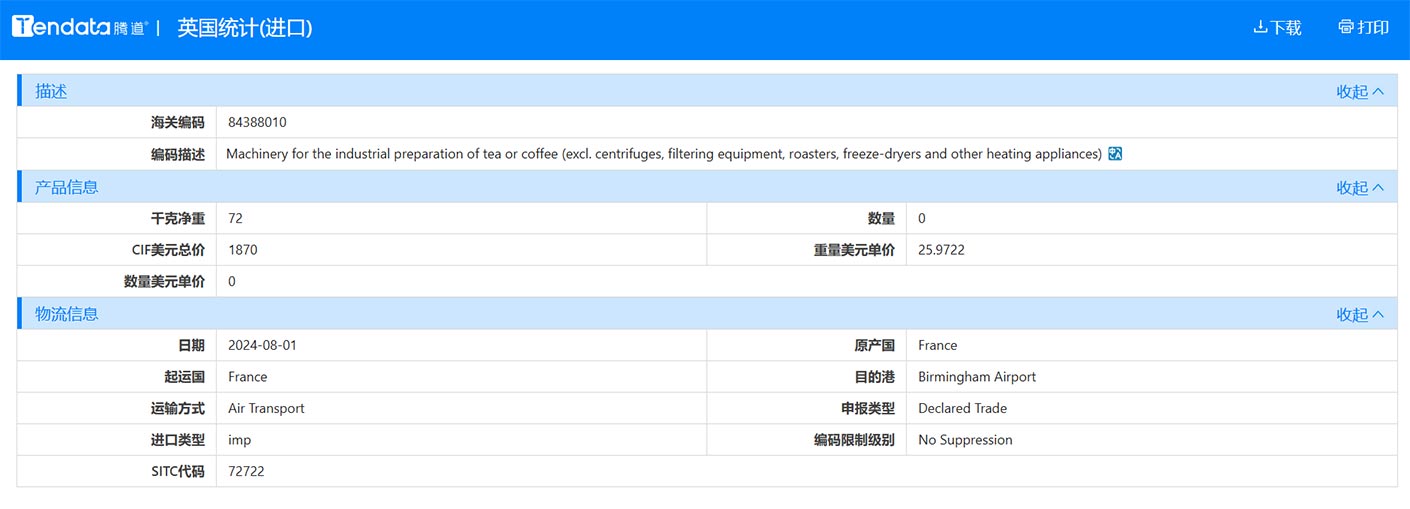Click the 日期 label

coord(190,345)
